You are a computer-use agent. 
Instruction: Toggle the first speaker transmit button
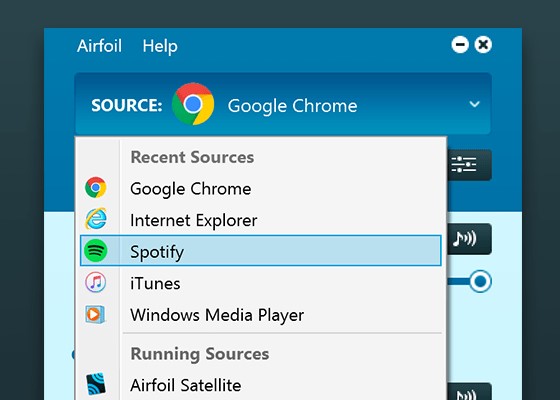469,239
